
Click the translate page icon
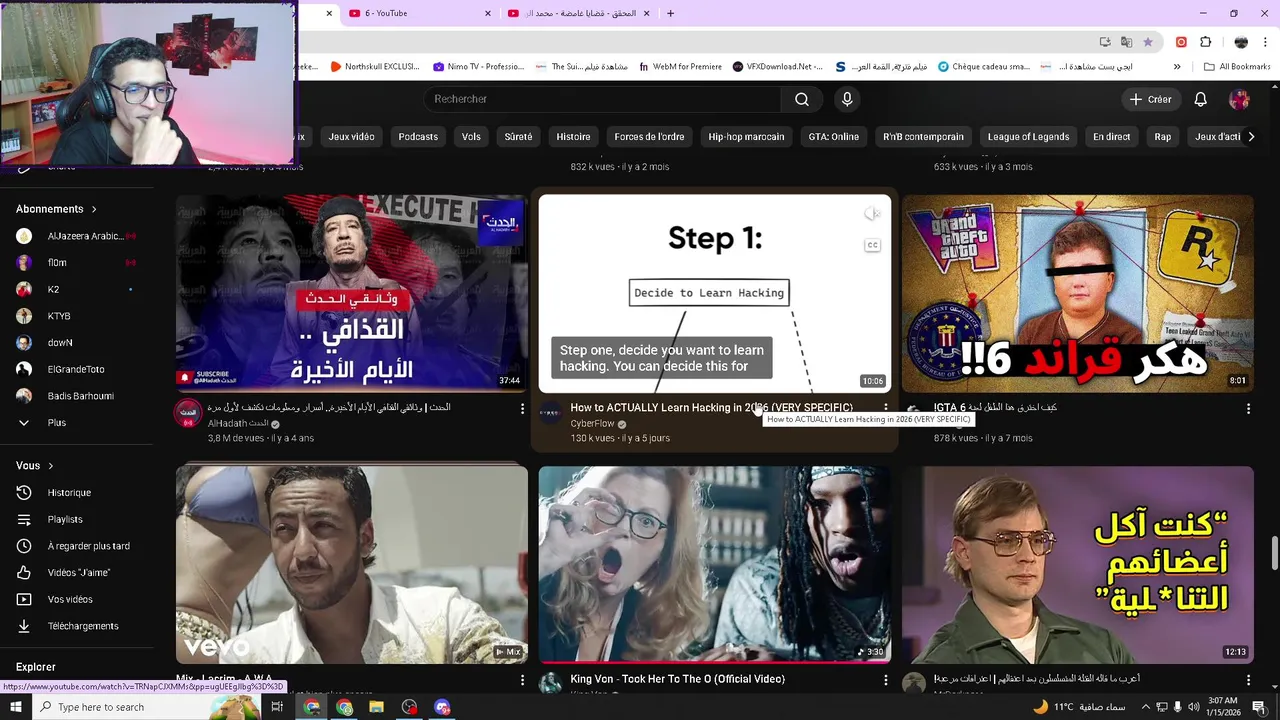pos(1127,42)
